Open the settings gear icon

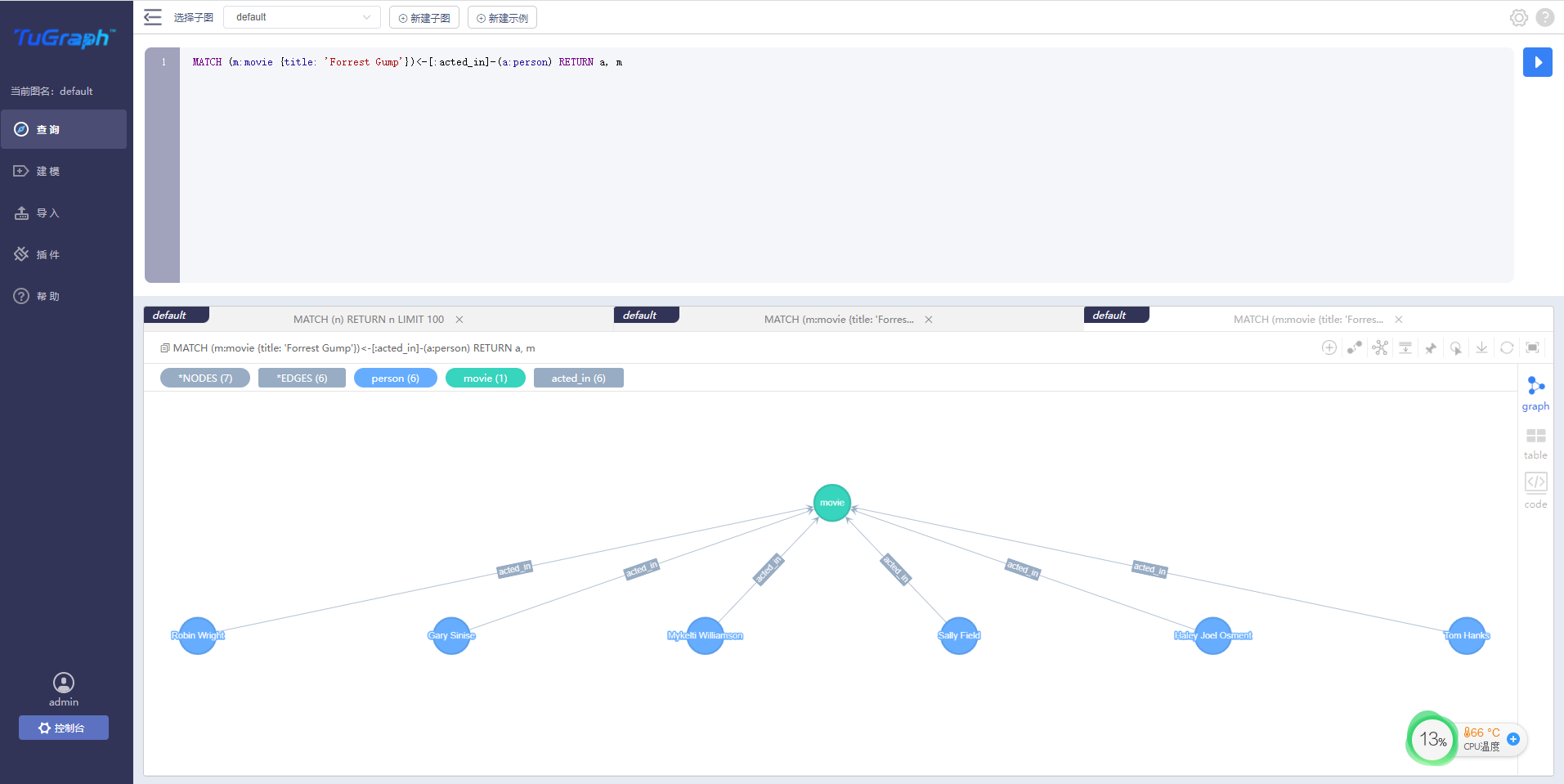click(x=1518, y=17)
